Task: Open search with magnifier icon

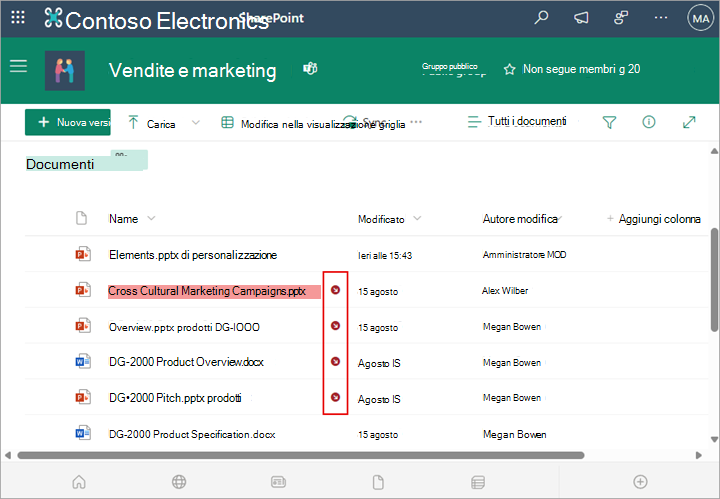Action: click(541, 17)
